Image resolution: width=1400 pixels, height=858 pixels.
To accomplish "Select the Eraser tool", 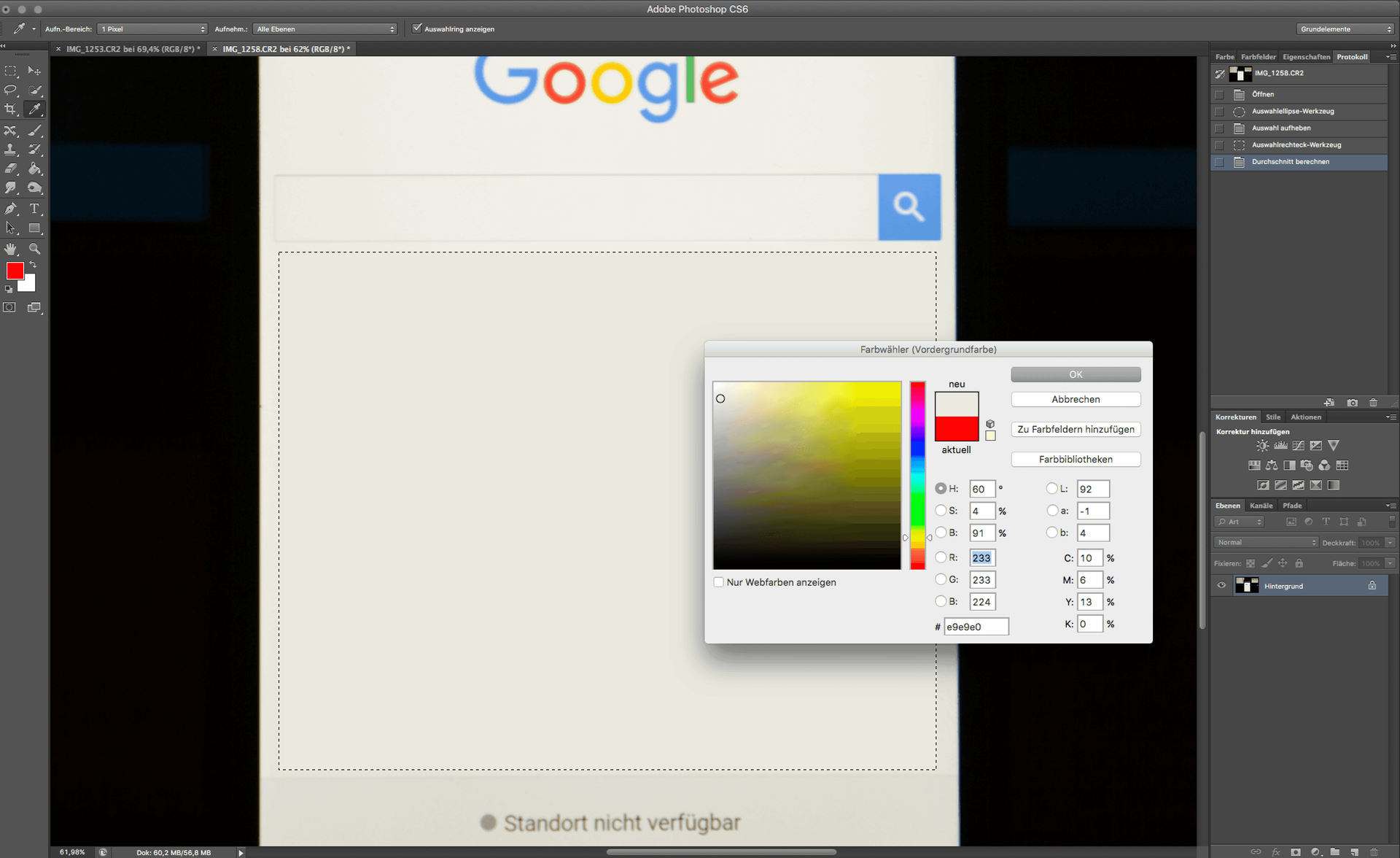I will [11, 169].
